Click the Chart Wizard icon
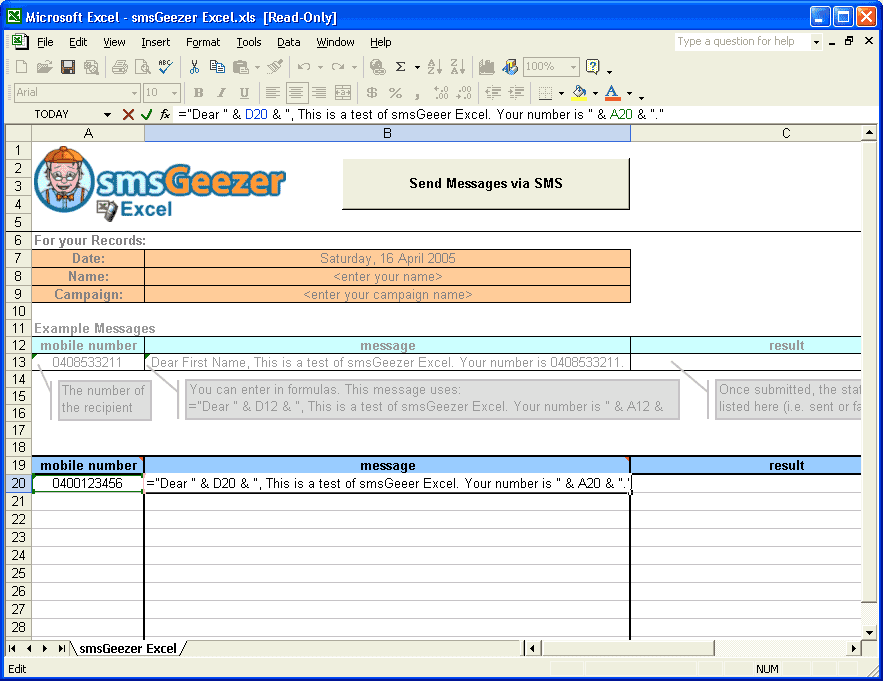The image size is (883, 681). 487,67
